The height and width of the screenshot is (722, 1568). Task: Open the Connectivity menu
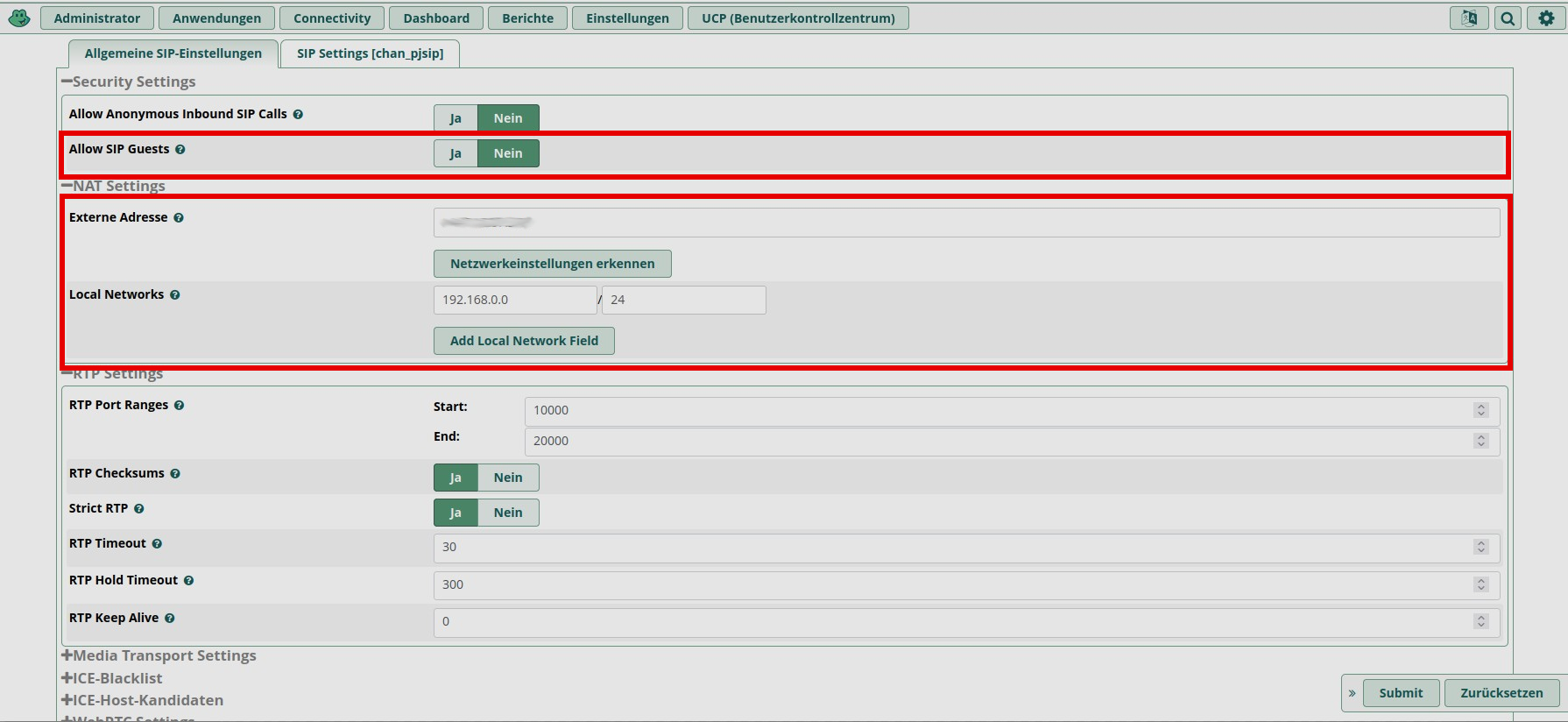(332, 18)
